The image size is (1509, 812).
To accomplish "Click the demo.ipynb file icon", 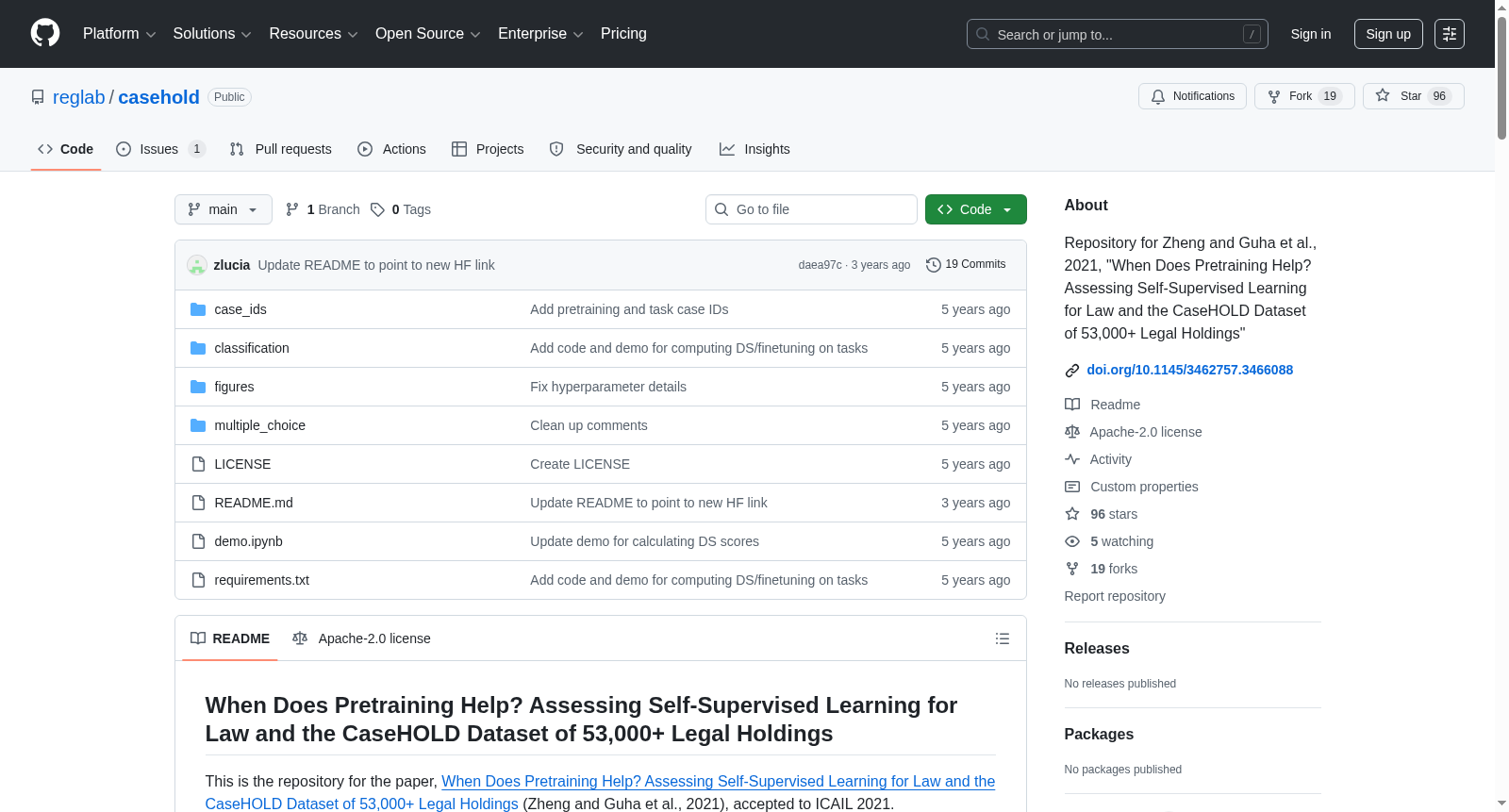I will (x=198, y=541).
